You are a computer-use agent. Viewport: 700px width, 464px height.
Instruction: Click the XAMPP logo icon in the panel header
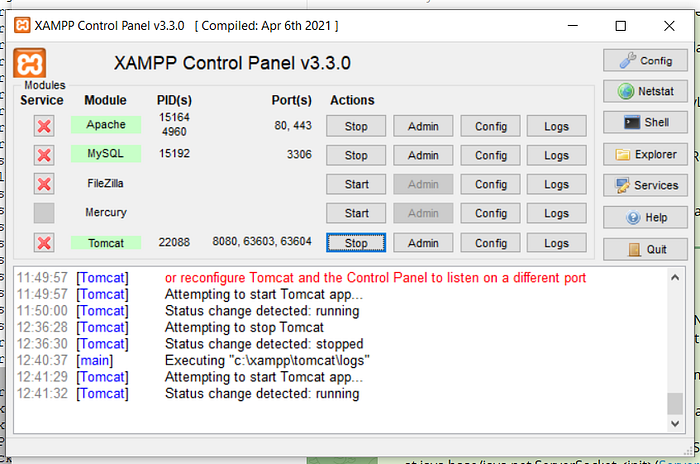coord(29,63)
